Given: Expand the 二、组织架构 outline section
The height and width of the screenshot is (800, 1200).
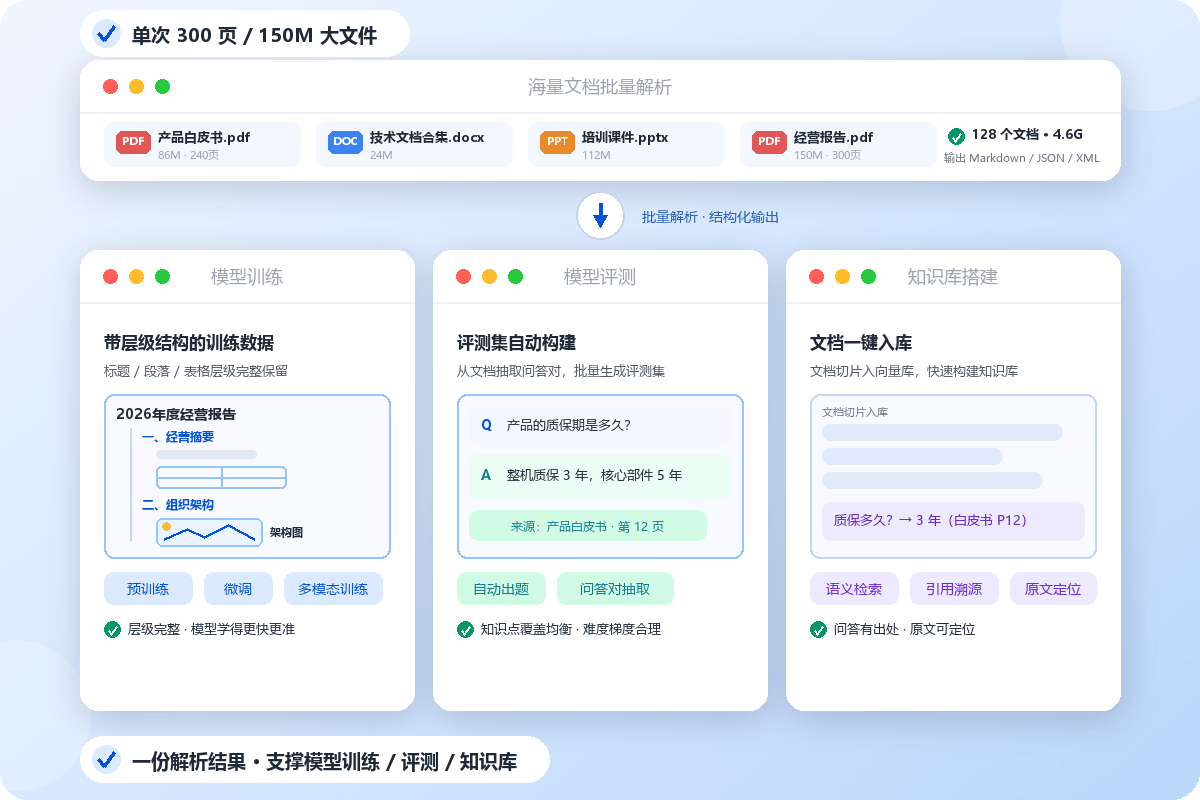Looking at the screenshot, I should 178,505.
